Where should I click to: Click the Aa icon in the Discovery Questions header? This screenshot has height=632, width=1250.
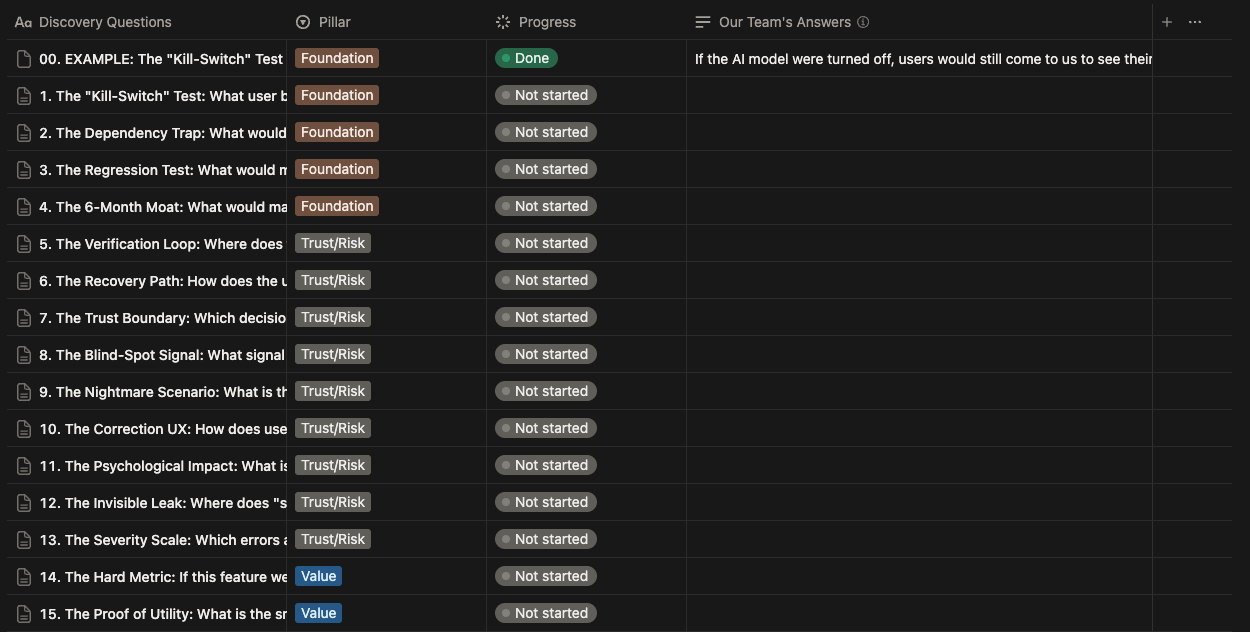(22, 21)
